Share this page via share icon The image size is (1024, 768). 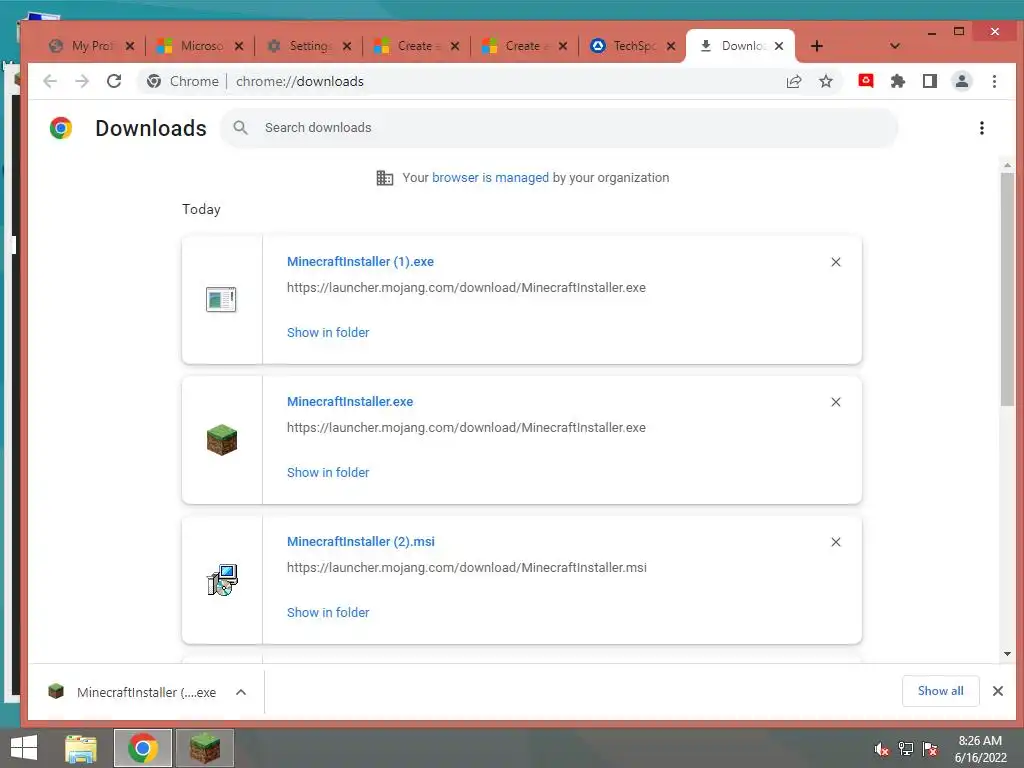click(x=794, y=81)
